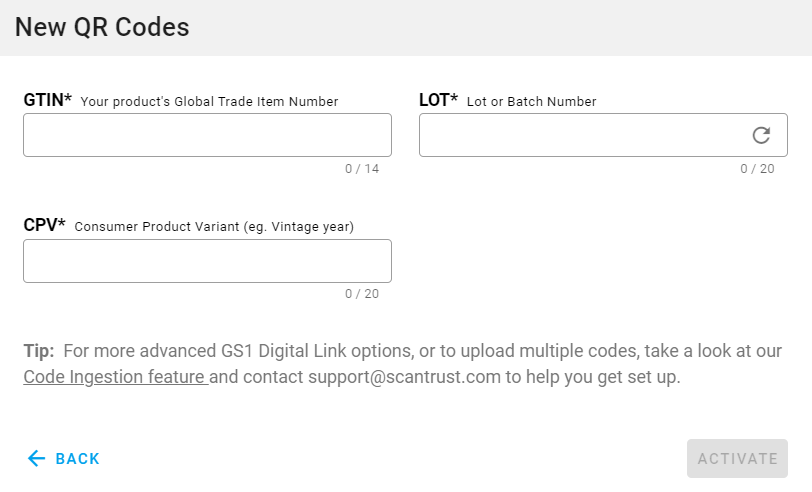Click the Global Trade Item Number hint
This screenshot has height=492, width=812.
click(x=209, y=101)
